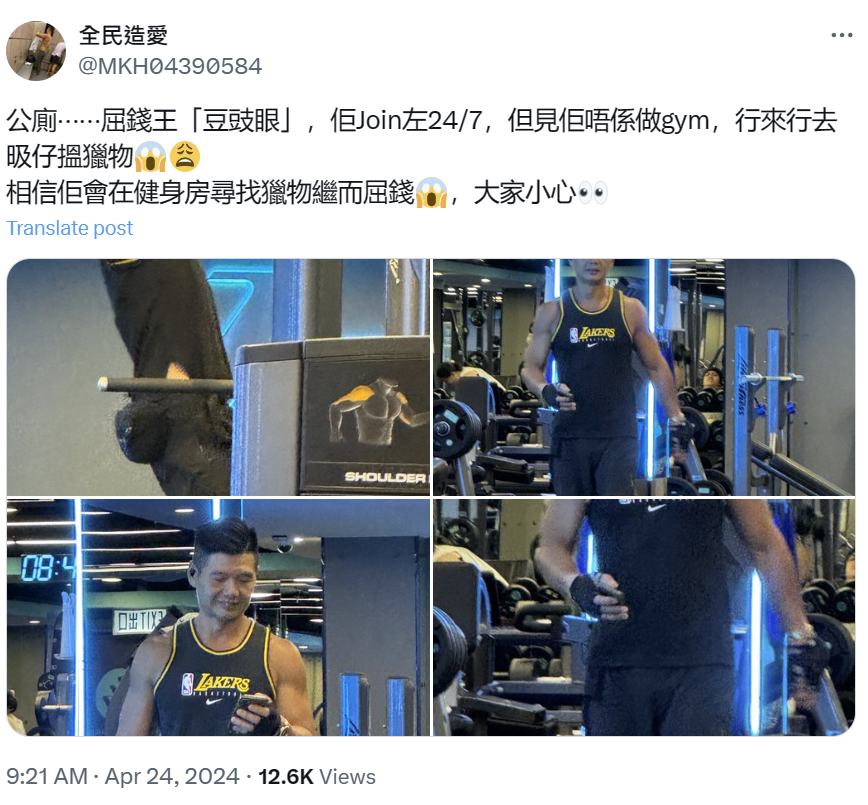The height and width of the screenshot is (805, 868).
Task: Click the first screaming face emoji in text
Action: [151, 157]
